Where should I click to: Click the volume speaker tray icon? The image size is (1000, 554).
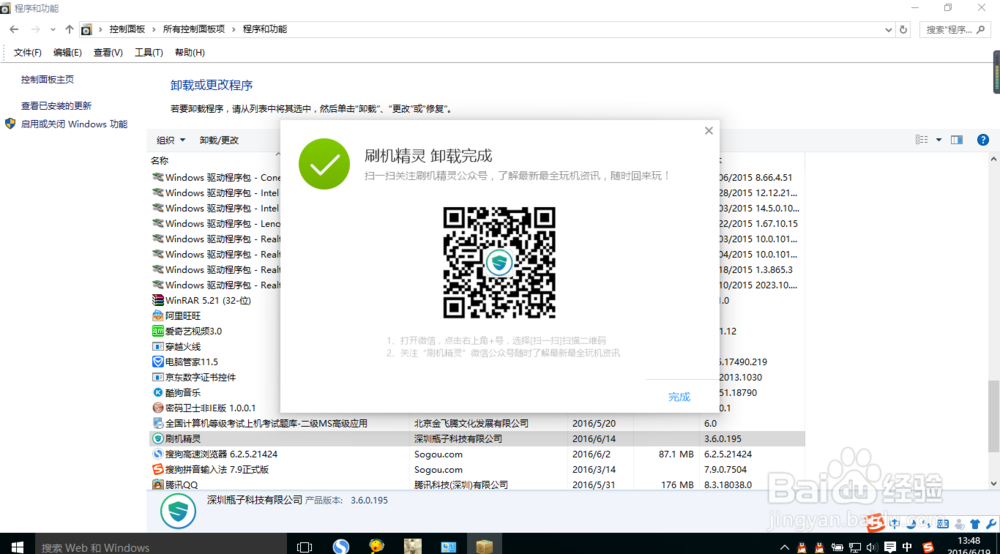[x=872, y=547]
